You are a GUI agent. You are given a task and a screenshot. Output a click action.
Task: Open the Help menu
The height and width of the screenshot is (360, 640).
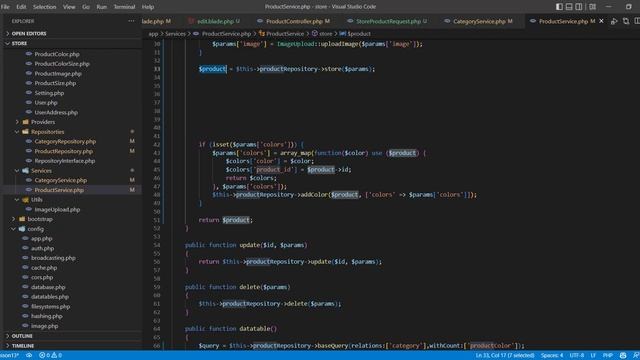(148, 7)
